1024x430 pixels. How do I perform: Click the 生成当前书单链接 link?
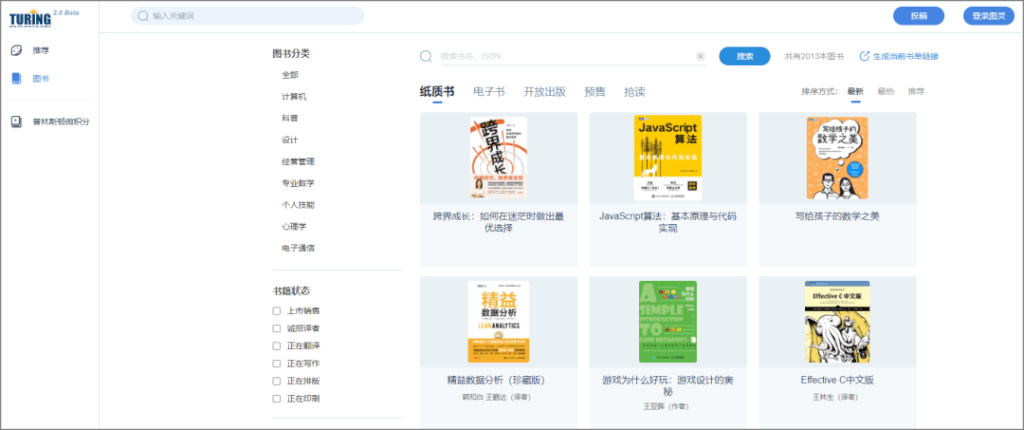point(906,56)
